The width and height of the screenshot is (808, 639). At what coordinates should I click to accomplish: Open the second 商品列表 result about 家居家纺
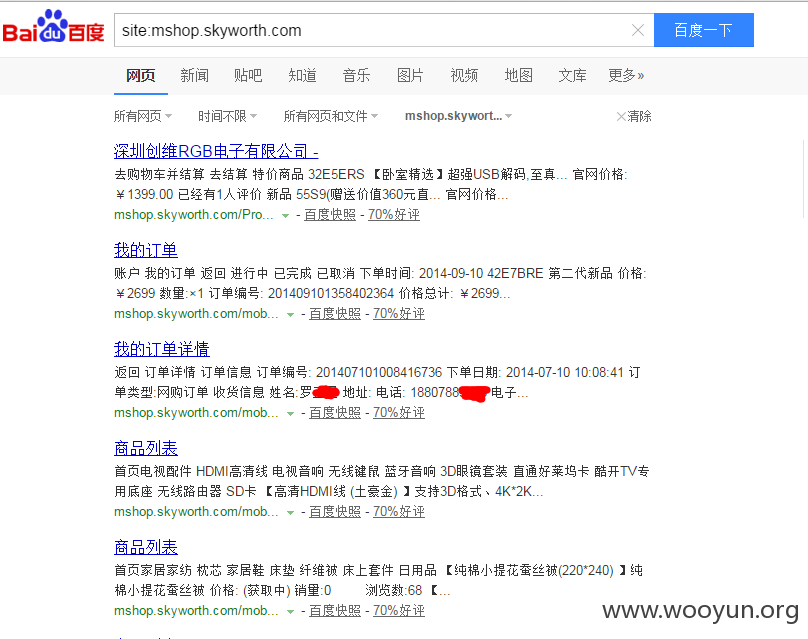tap(146, 547)
